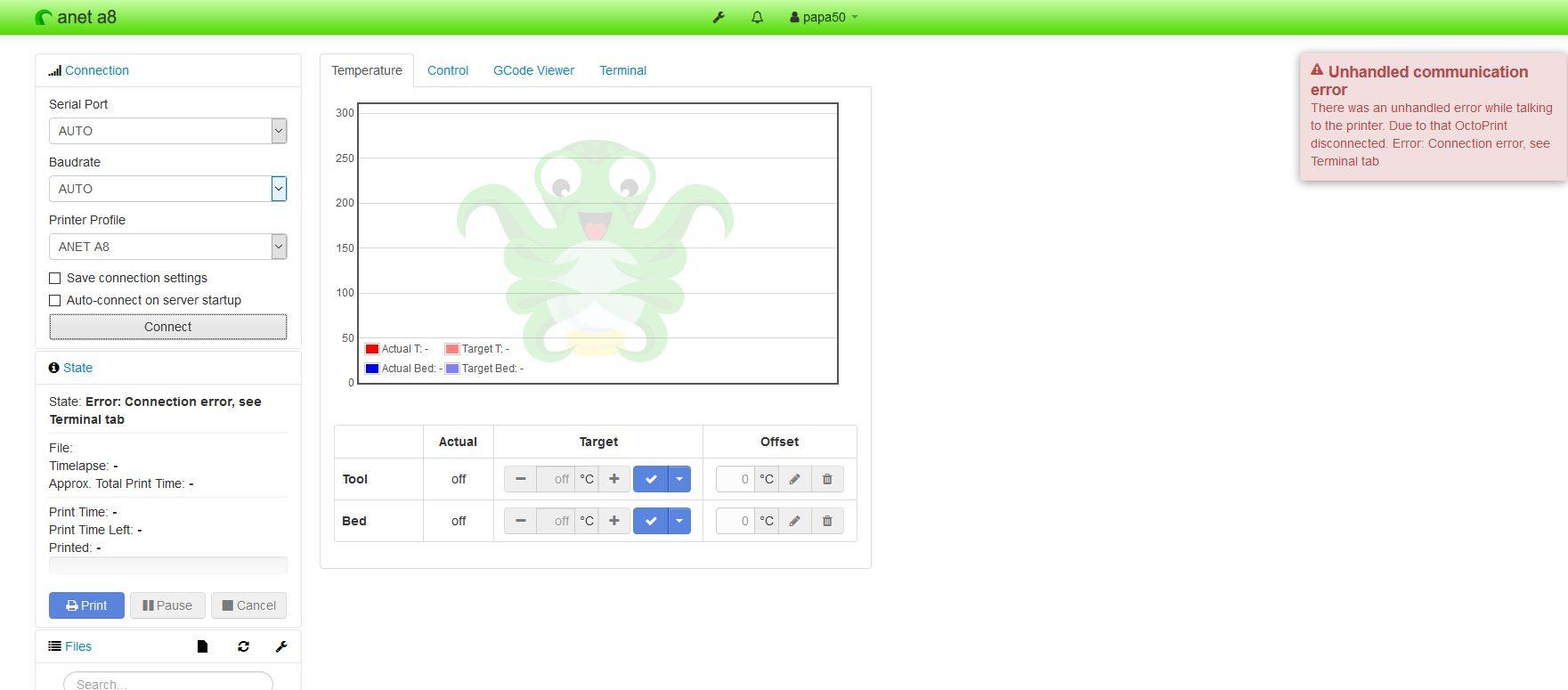Click the Connect button

[167, 327]
